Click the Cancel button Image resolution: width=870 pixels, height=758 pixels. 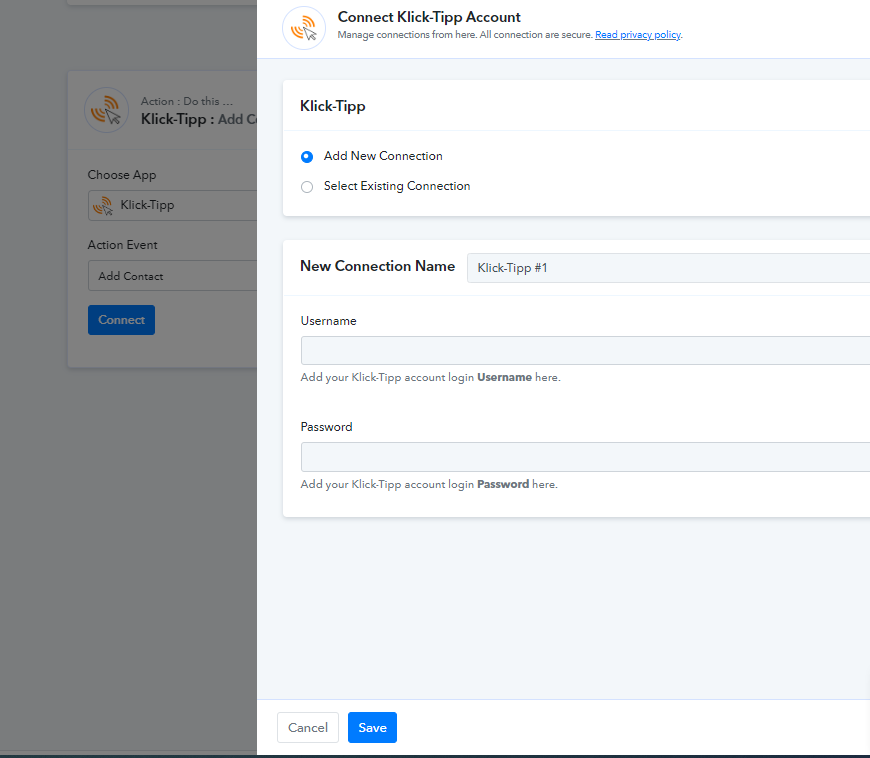[308, 727]
